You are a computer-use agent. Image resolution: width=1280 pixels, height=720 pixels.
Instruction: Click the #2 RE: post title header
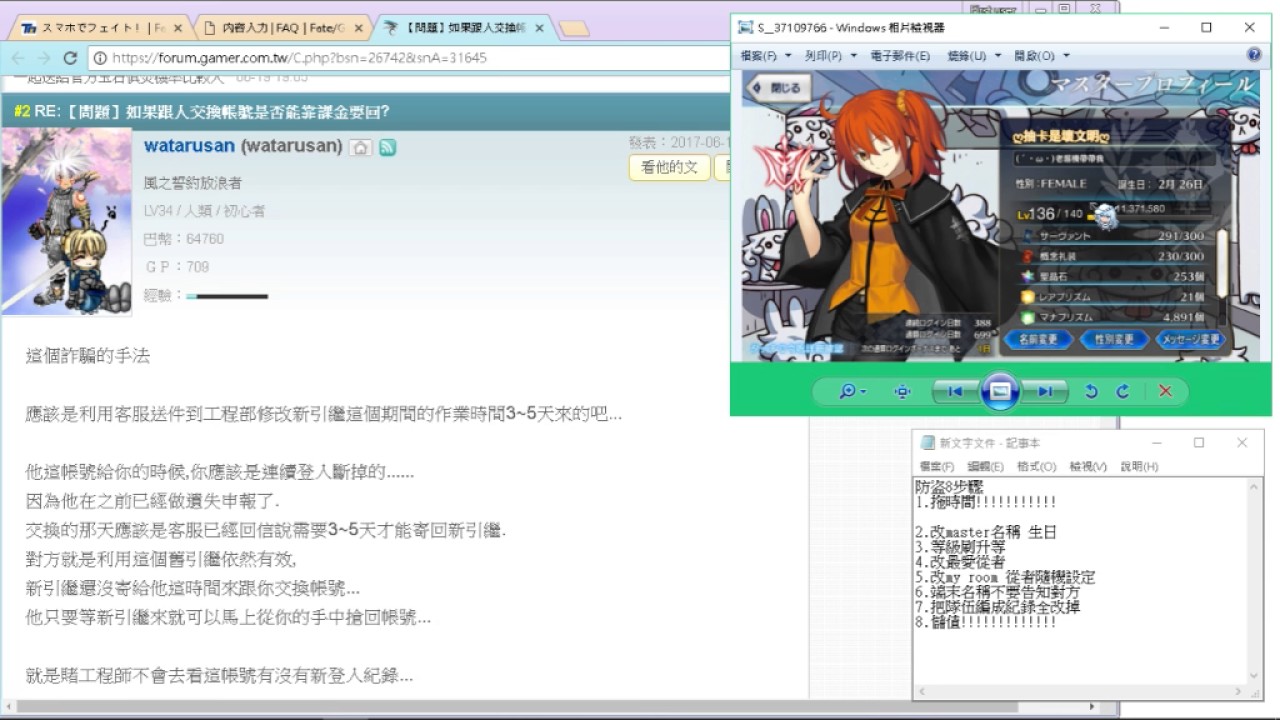click(x=202, y=111)
